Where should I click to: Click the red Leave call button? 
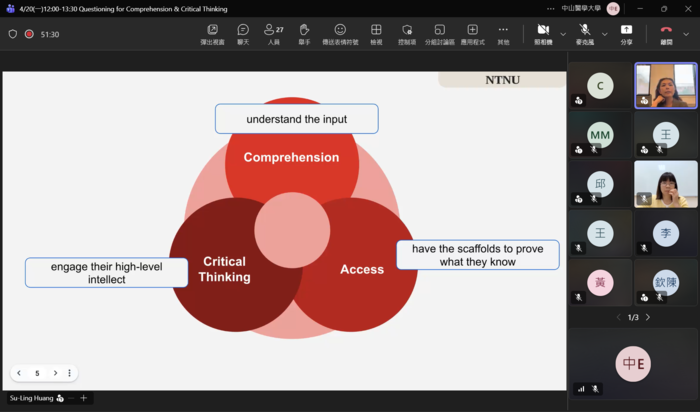[666, 33]
